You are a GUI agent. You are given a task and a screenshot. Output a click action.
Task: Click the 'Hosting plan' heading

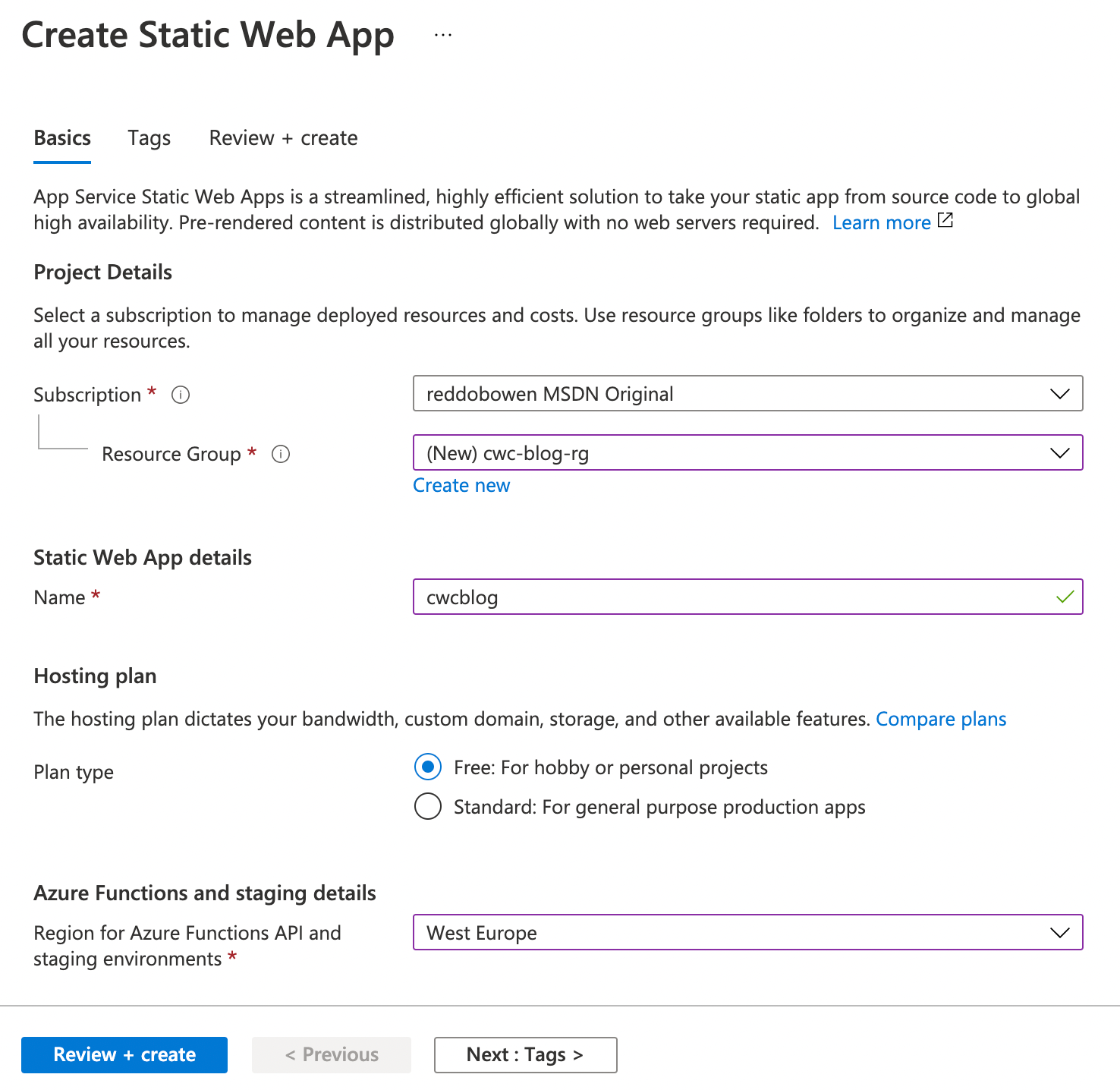coord(95,676)
